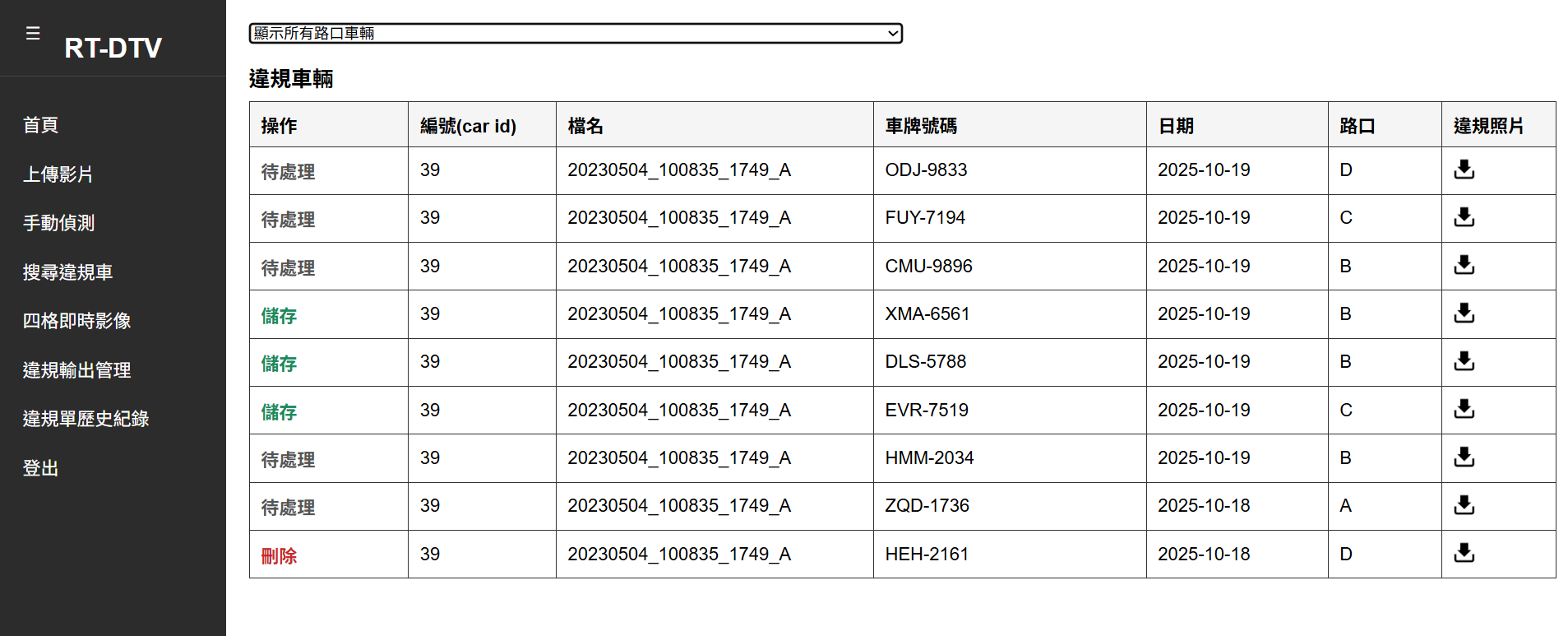Navigate to 搜尋違規車
The width and height of the screenshot is (1568, 636).
click(67, 272)
